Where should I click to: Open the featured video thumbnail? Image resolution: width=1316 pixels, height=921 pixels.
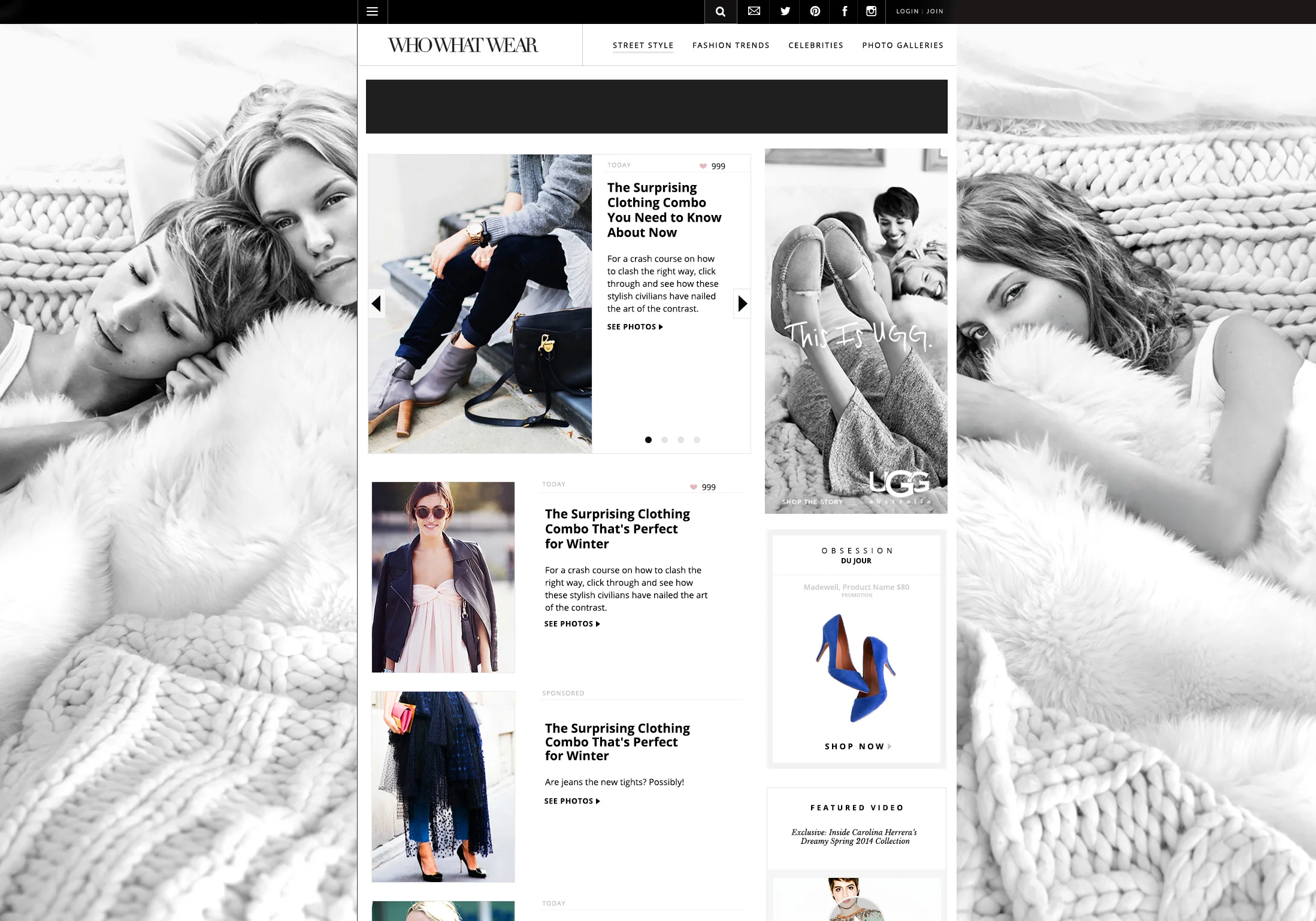(857, 899)
